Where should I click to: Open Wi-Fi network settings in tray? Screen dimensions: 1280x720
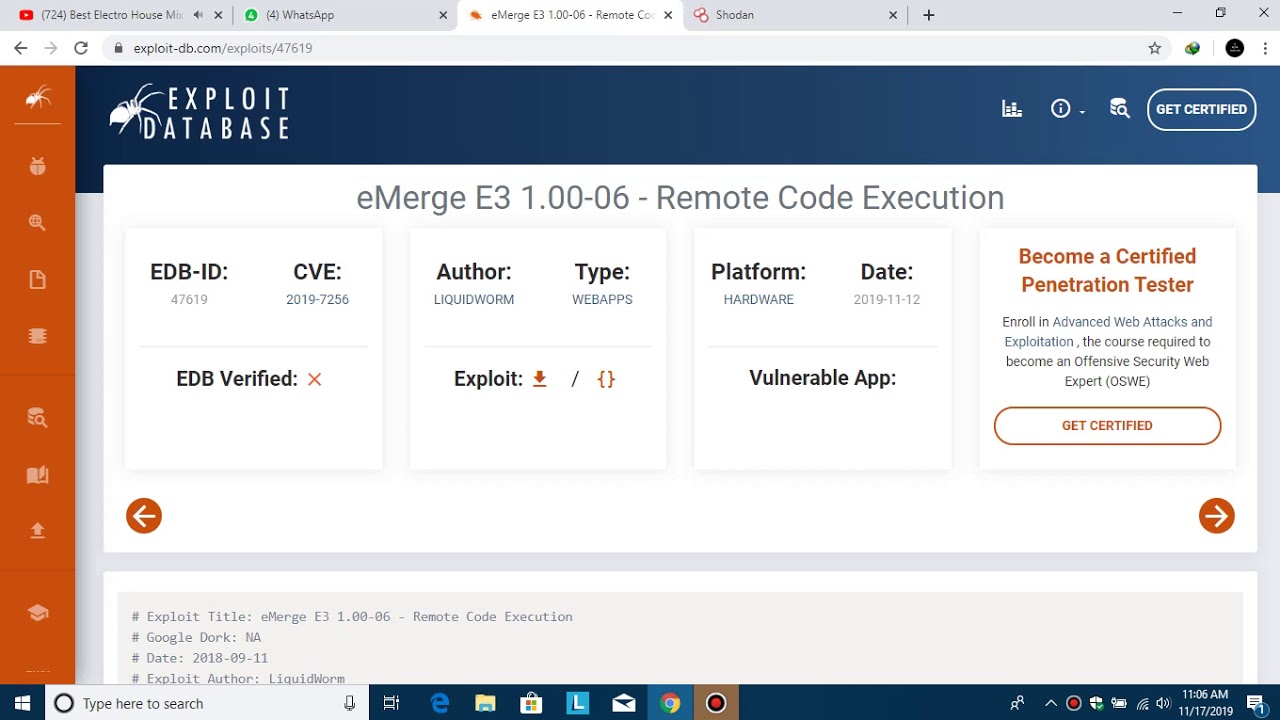click(x=1142, y=703)
